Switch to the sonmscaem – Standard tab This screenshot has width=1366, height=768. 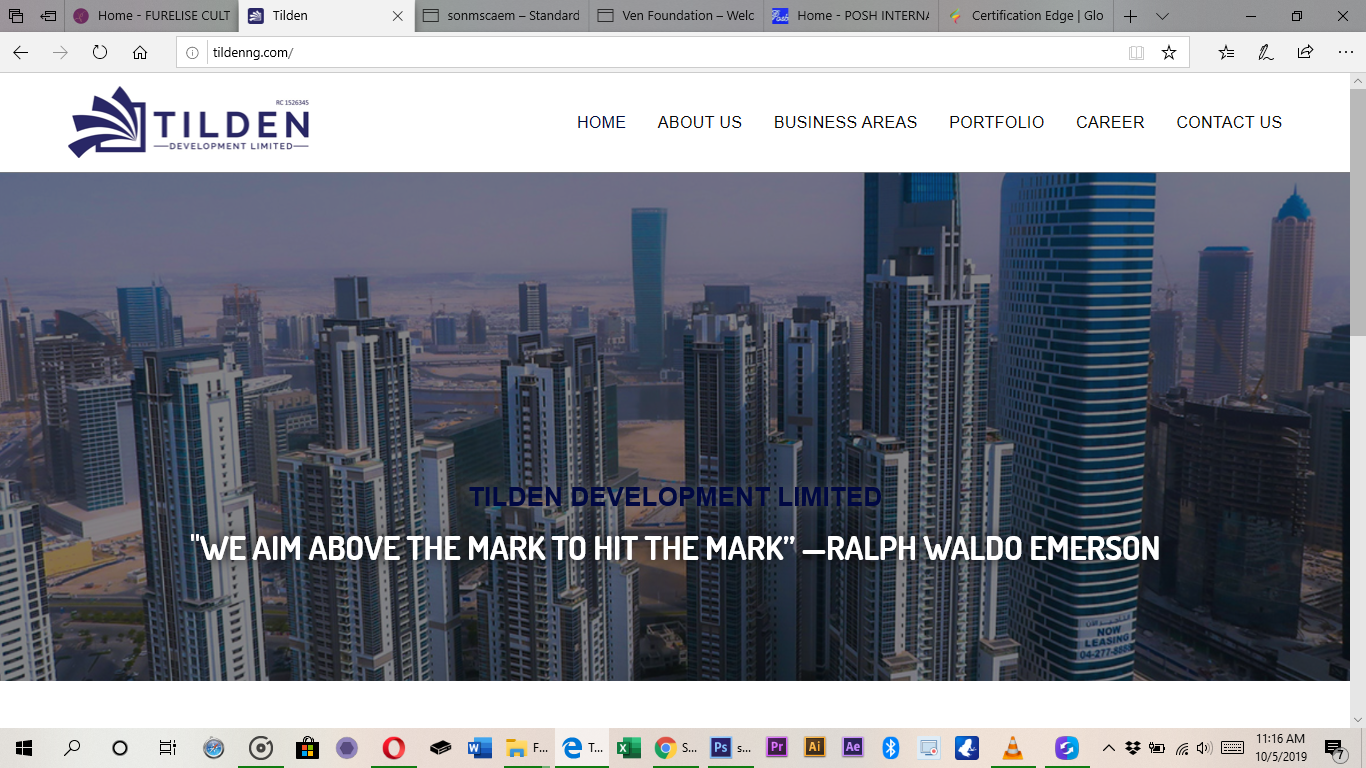502,16
